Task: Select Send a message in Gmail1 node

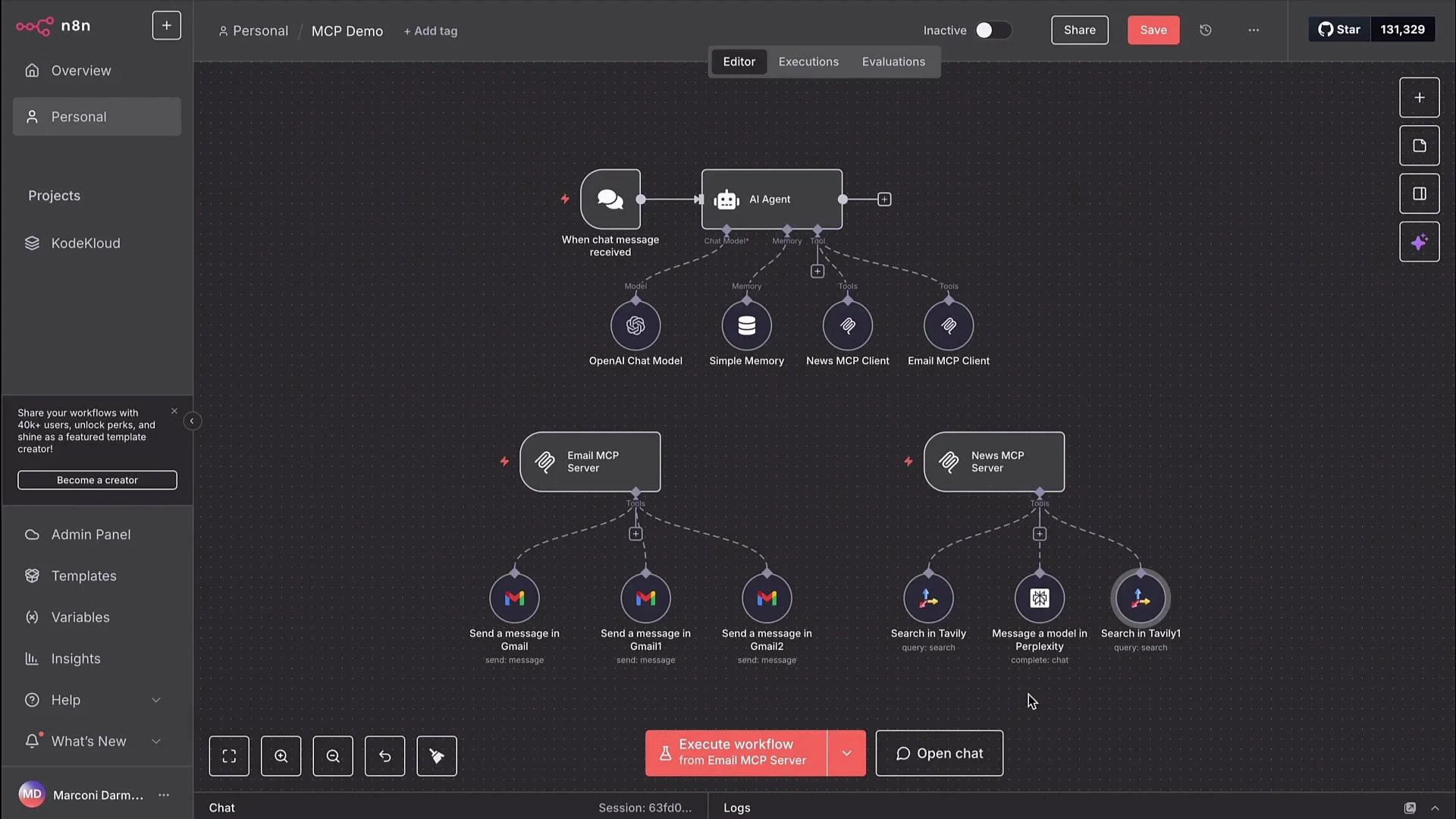Action: pyautogui.click(x=645, y=598)
